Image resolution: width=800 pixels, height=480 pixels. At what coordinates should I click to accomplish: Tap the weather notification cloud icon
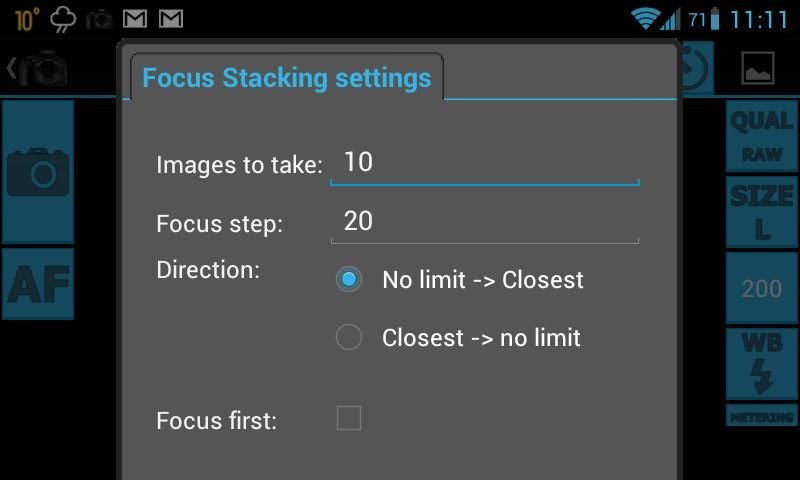tap(63, 20)
